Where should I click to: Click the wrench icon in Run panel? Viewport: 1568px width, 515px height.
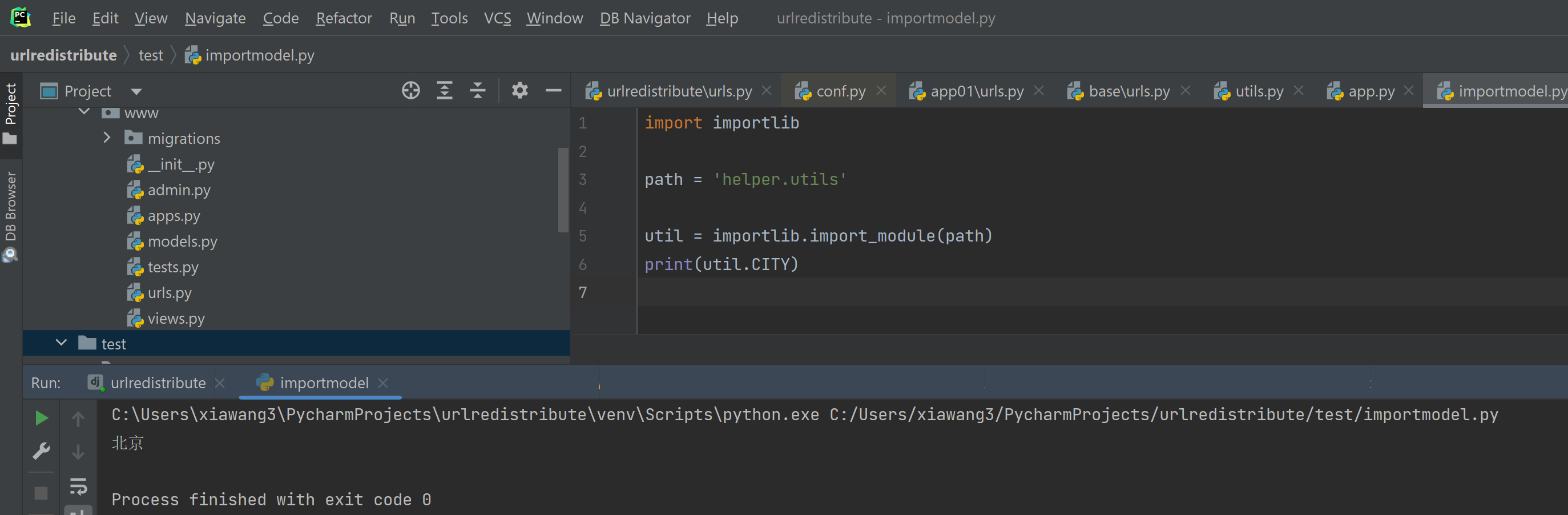(42, 451)
